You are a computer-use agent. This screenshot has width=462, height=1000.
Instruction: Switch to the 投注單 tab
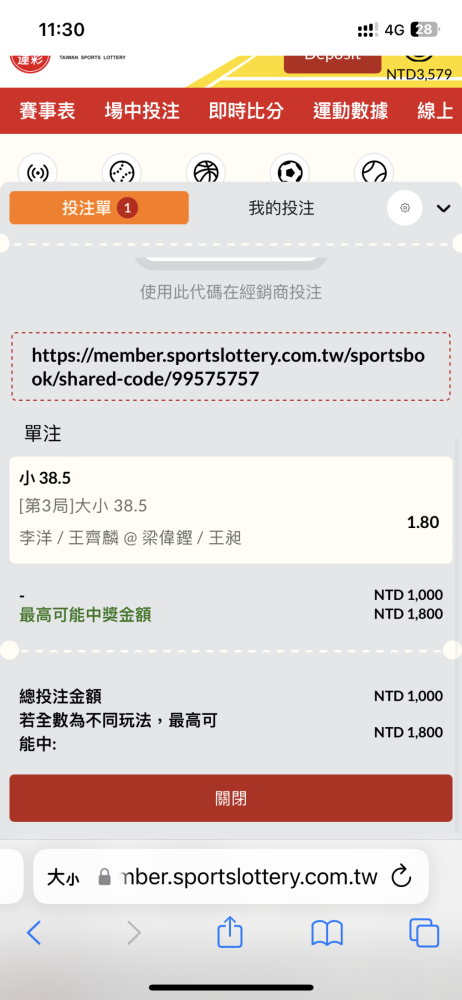tap(99, 208)
